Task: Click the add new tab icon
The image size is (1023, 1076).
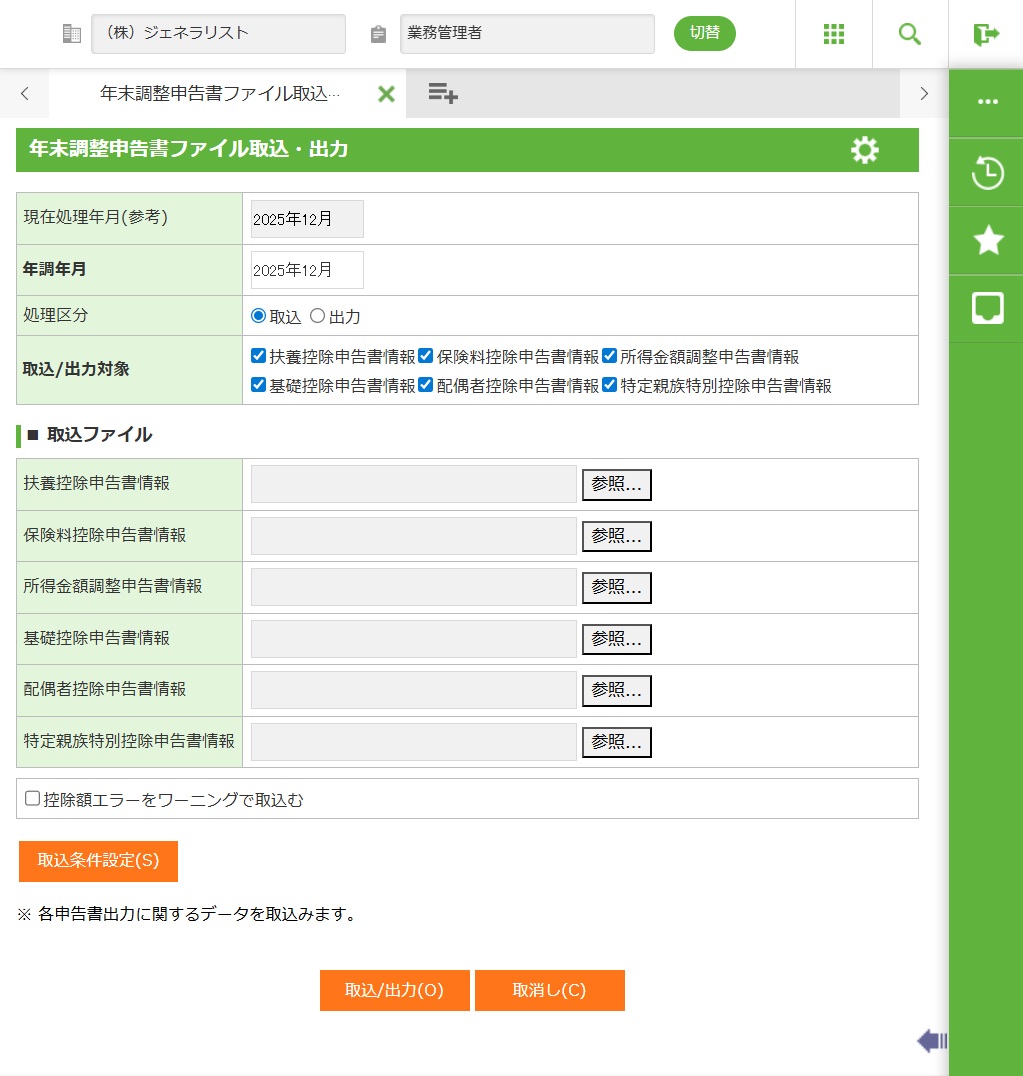Action: click(443, 94)
